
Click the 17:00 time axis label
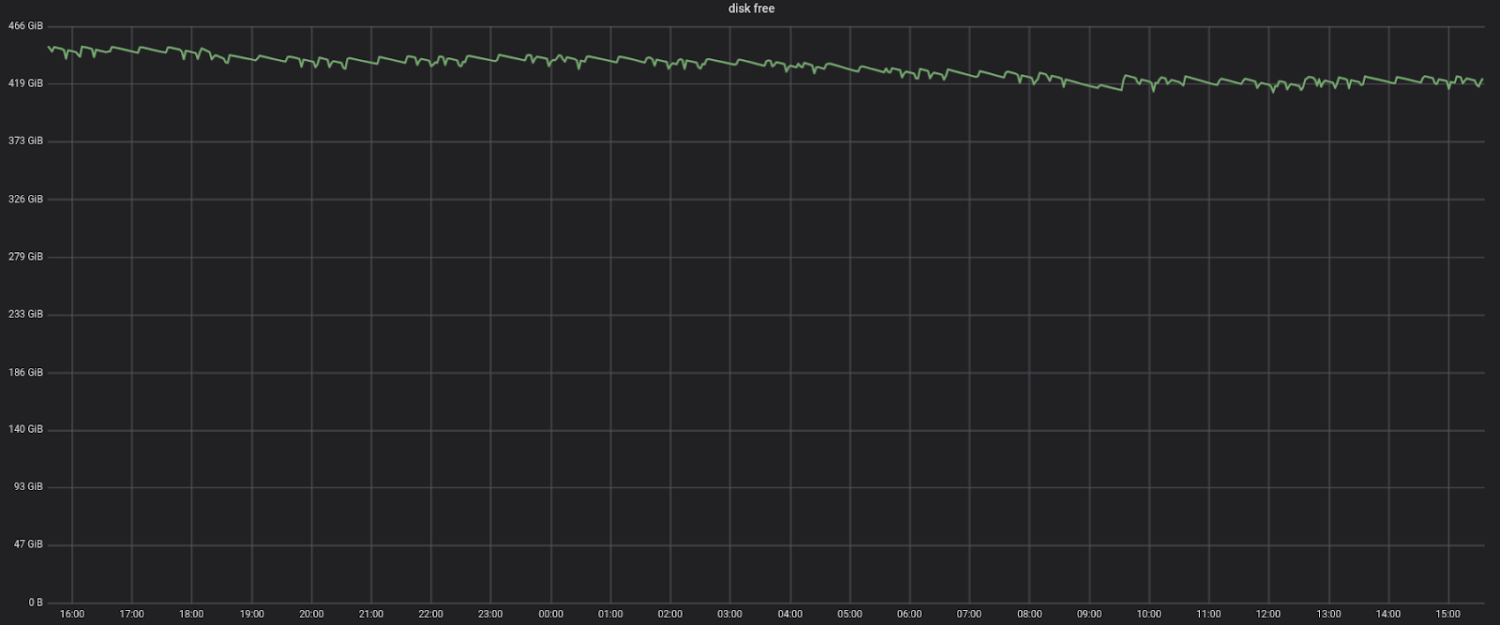click(x=132, y=614)
